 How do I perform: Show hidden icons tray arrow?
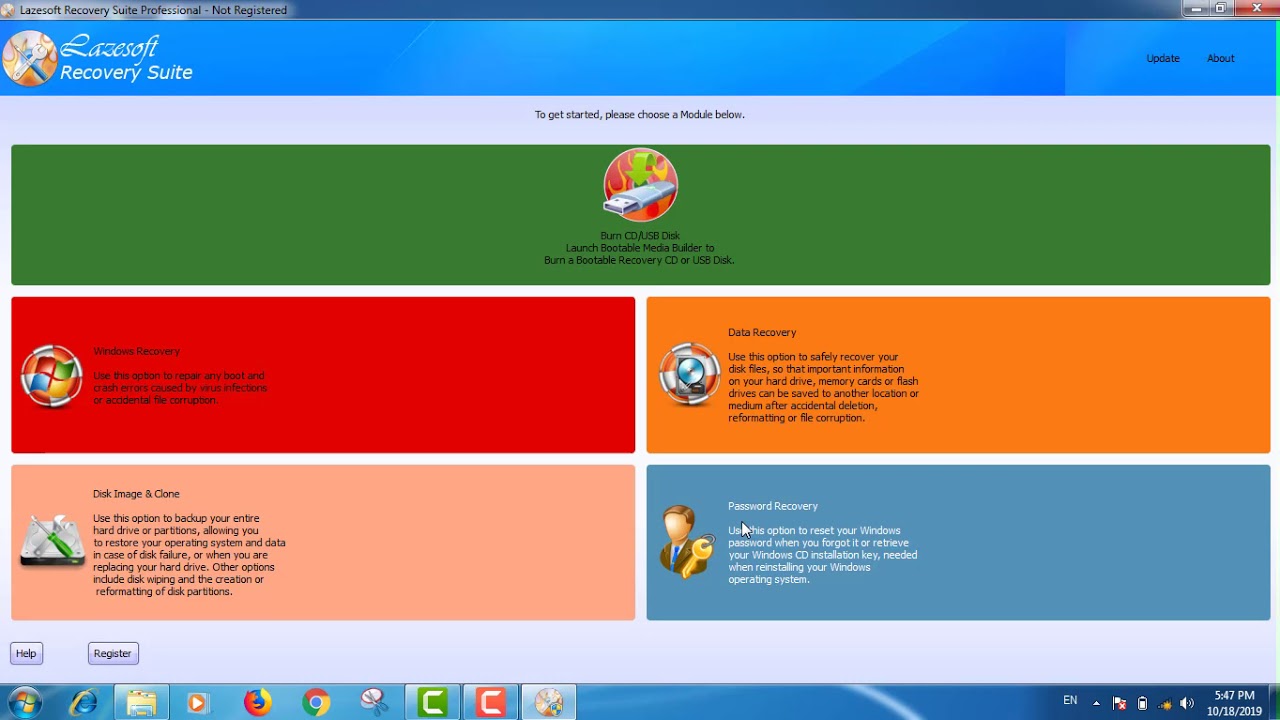(1096, 703)
